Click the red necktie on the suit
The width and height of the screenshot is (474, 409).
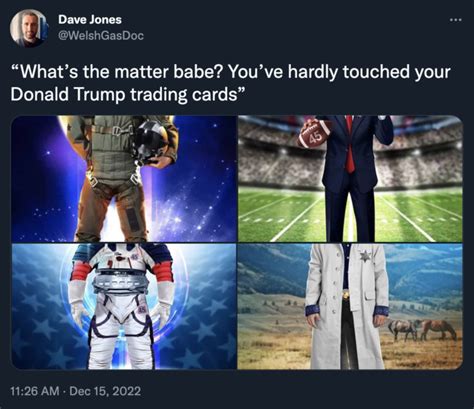(x=349, y=144)
